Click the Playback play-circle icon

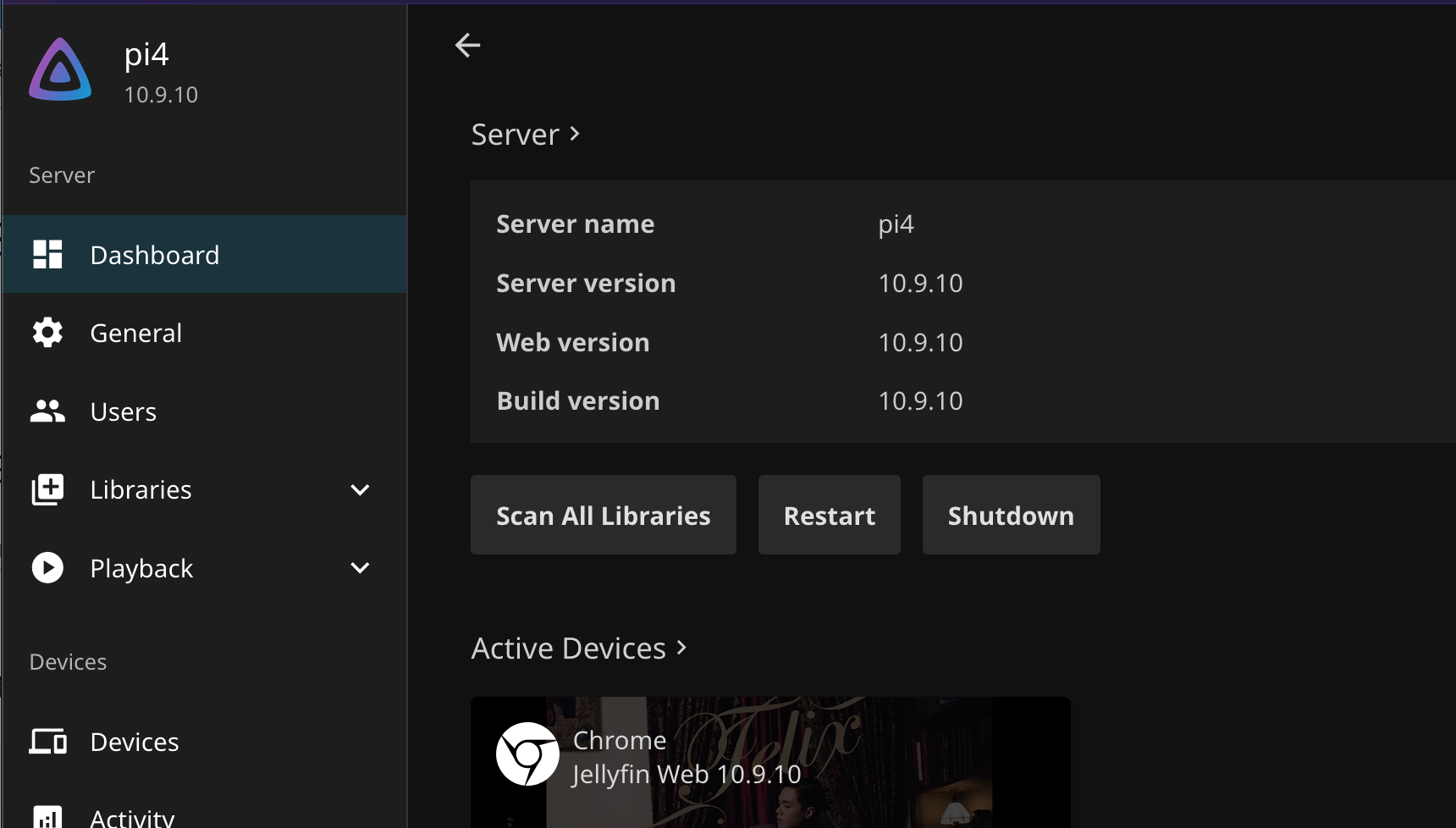[x=47, y=568]
